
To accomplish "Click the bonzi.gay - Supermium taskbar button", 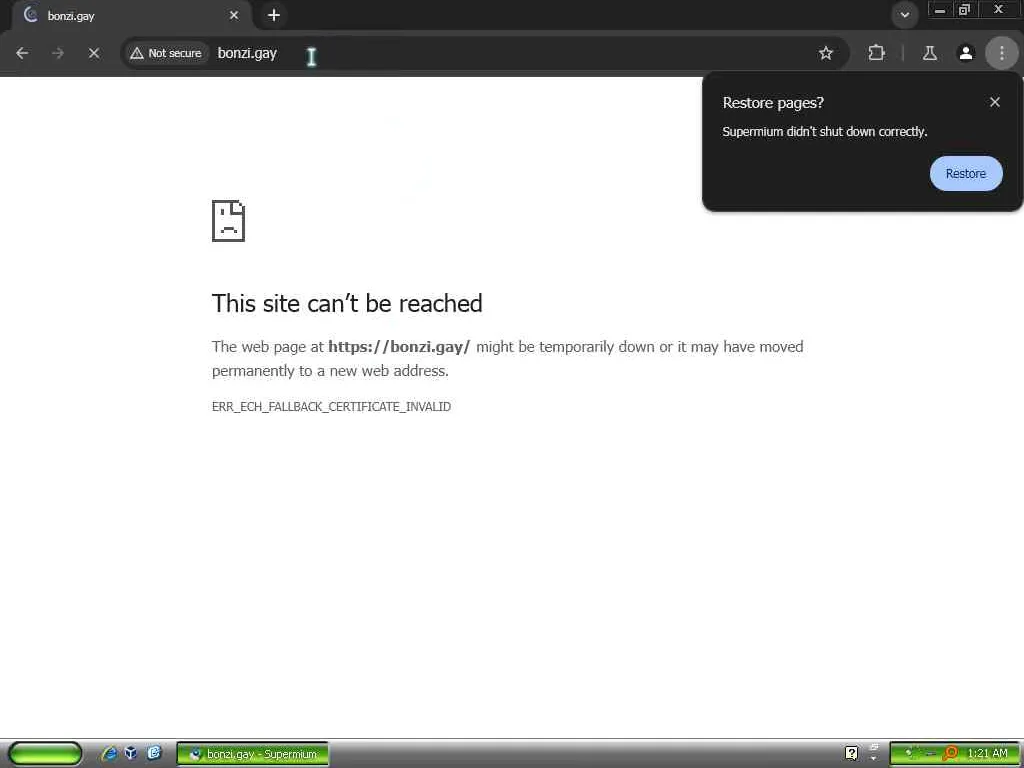I will coord(253,754).
